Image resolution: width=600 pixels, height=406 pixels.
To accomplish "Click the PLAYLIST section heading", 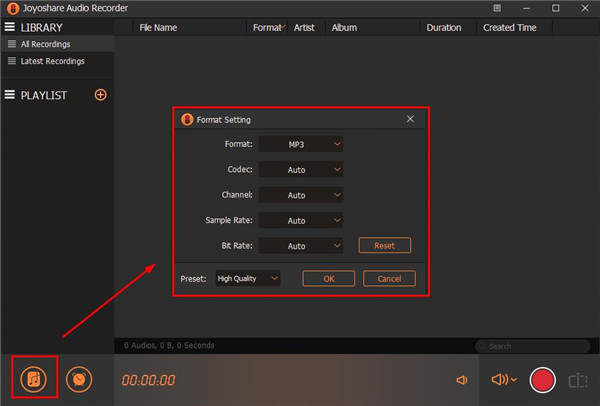I will coord(44,95).
